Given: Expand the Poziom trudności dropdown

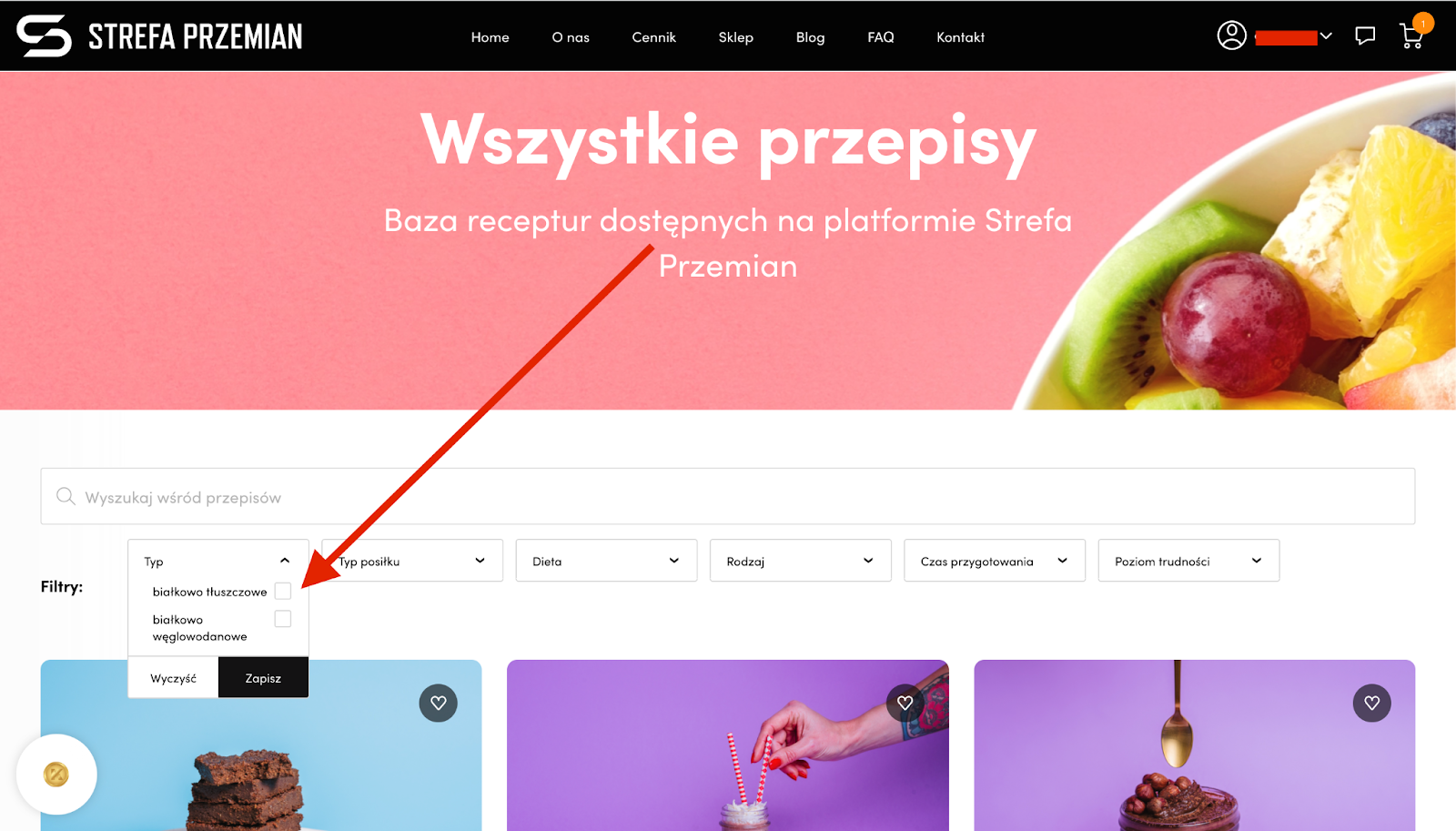Looking at the screenshot, I should pyautogui.click(x=1188, y=561).
